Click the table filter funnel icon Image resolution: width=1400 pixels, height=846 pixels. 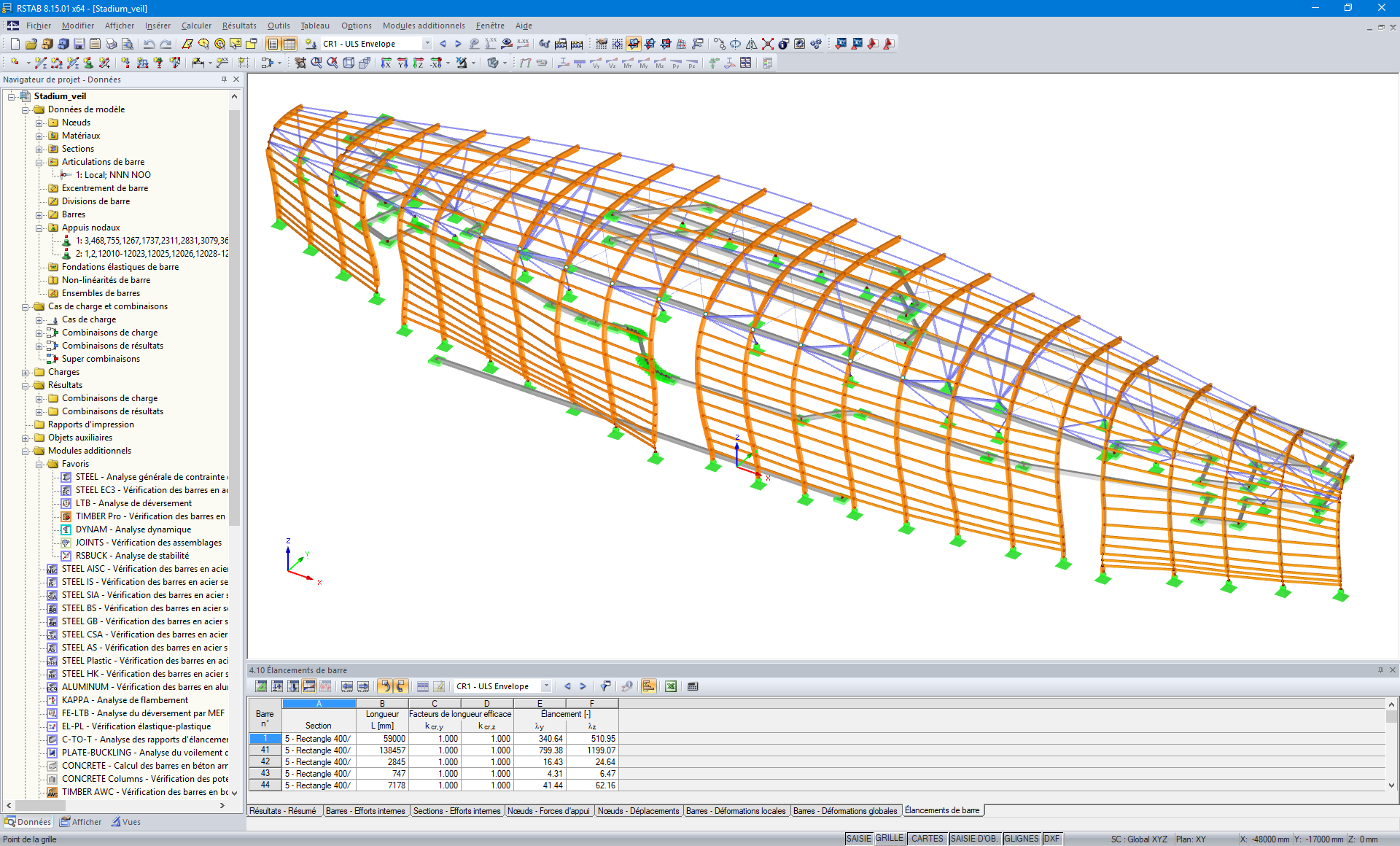[605, 686]
